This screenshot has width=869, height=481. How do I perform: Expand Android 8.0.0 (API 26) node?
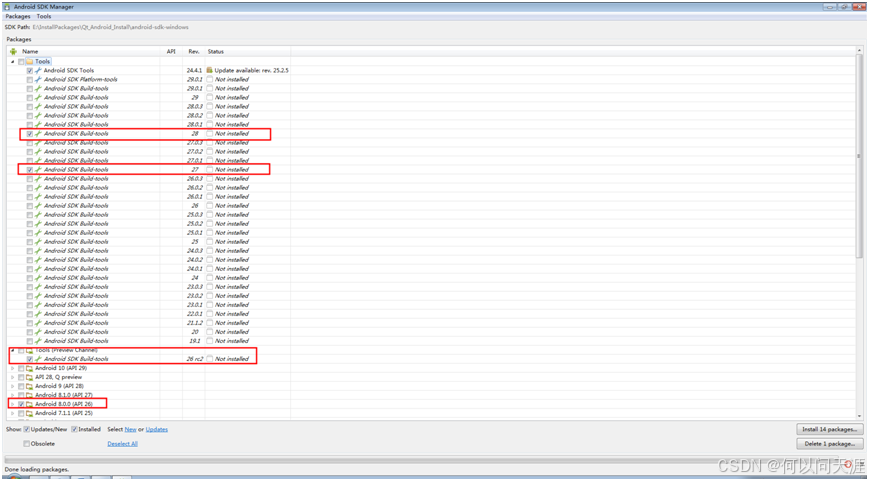[13, 404]
